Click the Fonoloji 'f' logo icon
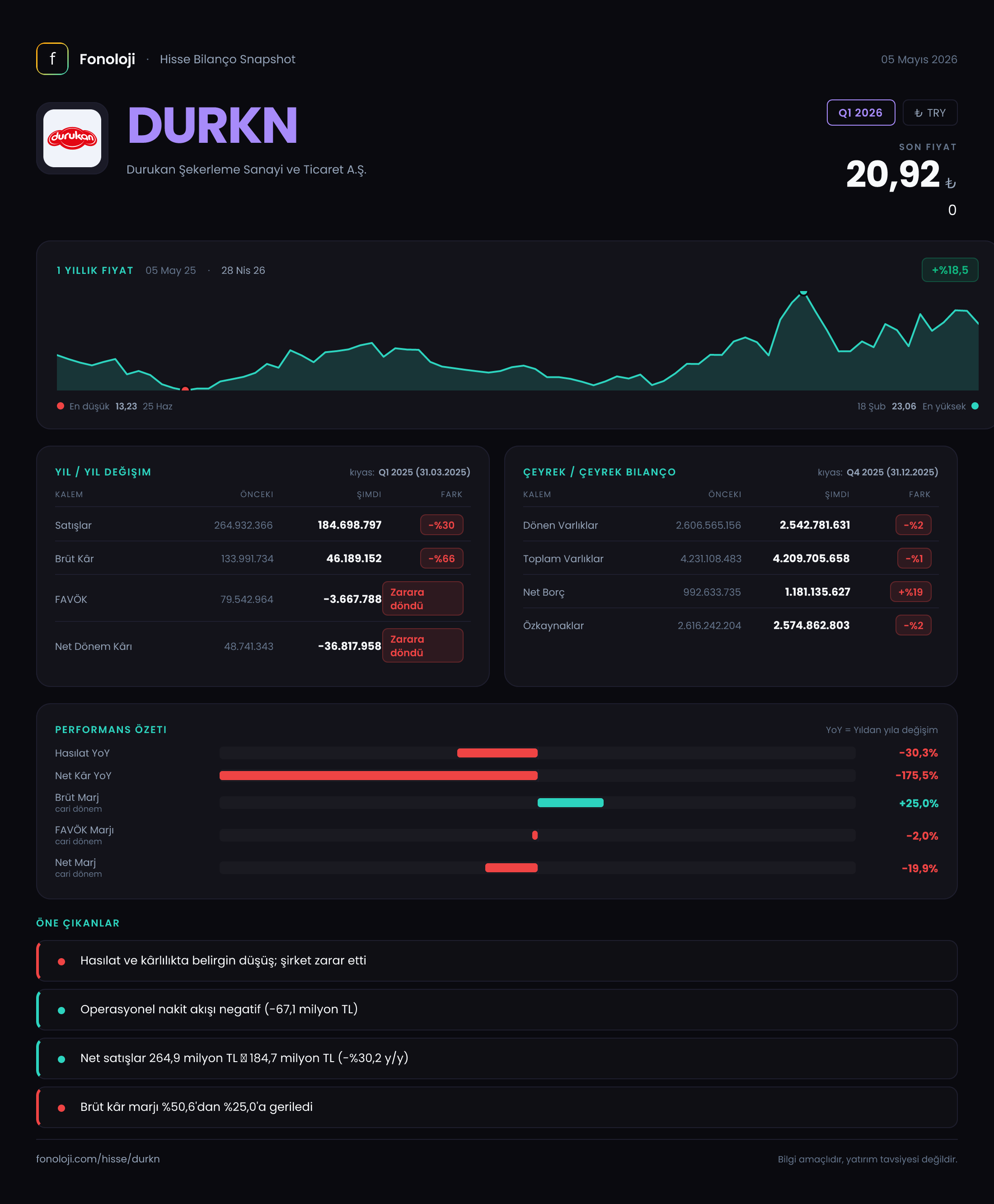Viewport: 994px width, 1204px height. pyautogui.click(x=52, y=59)
